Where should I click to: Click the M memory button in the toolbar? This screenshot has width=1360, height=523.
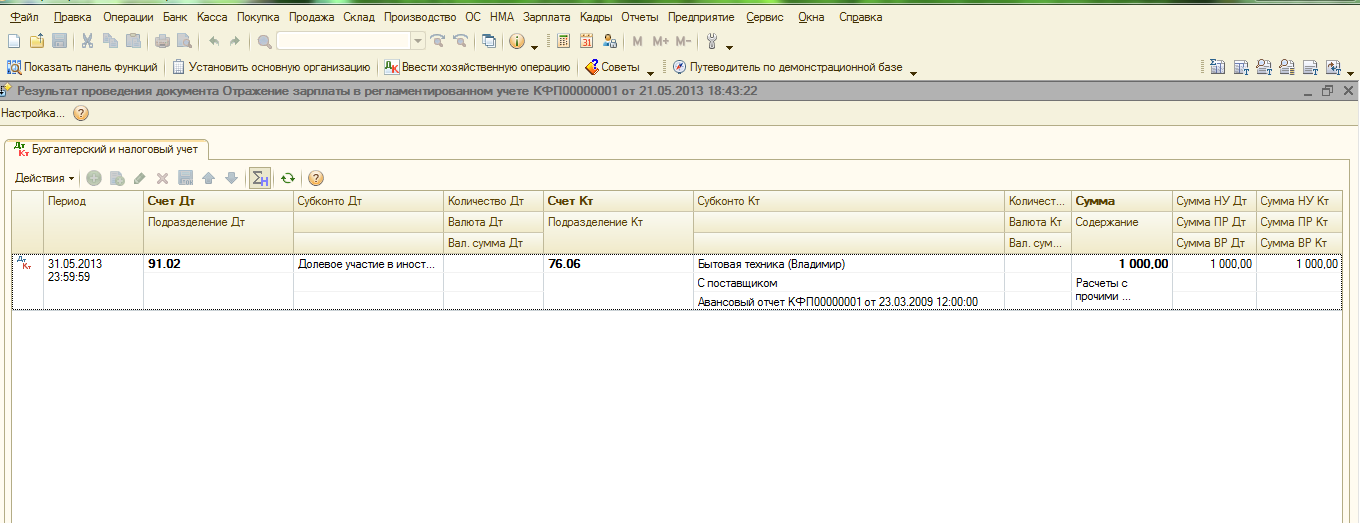[638, 41]
